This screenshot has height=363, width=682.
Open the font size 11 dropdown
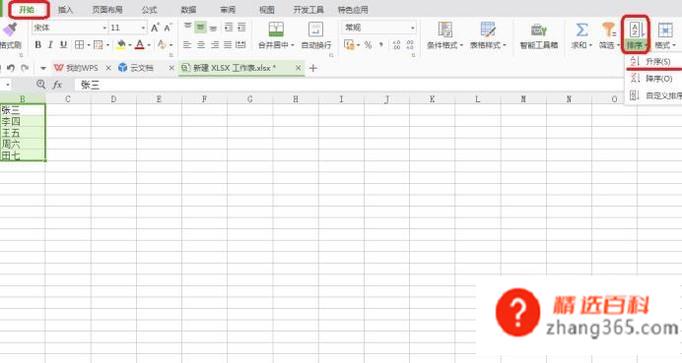143,28
